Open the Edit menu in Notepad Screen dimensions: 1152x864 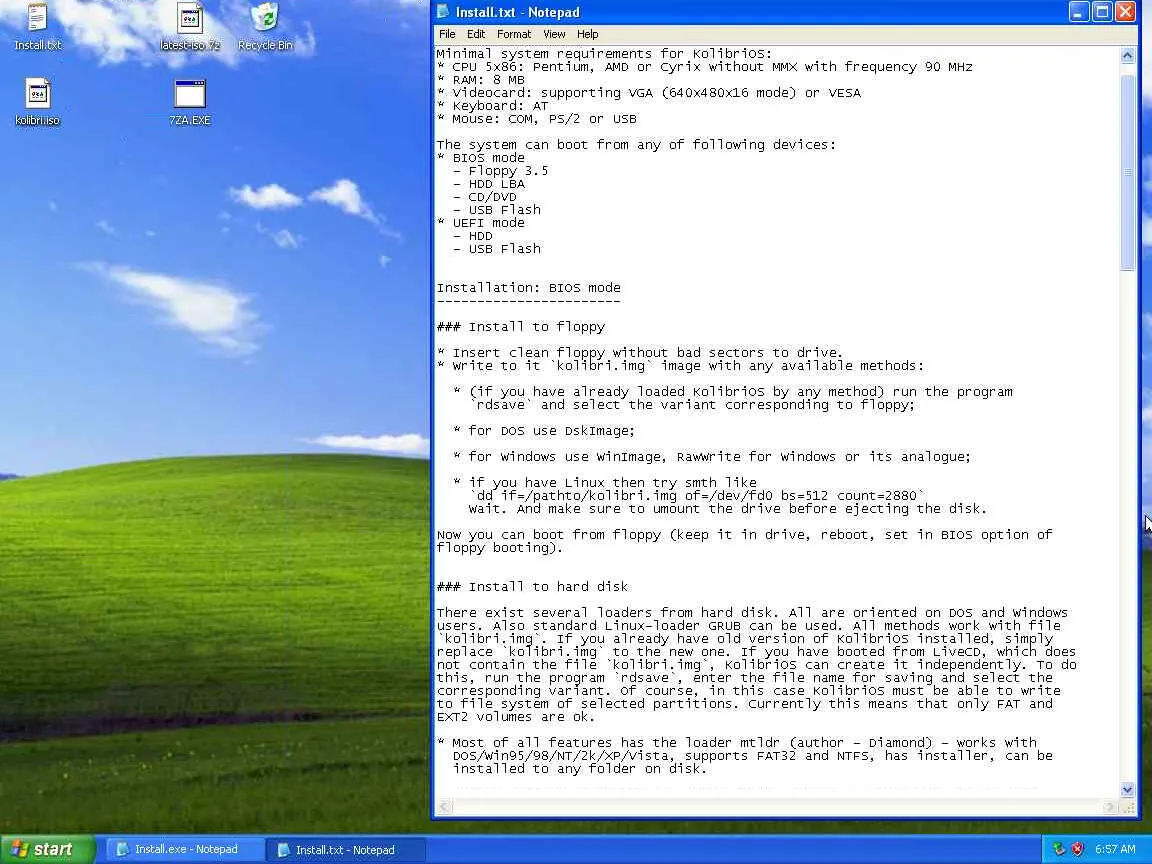tap(476, 34)
